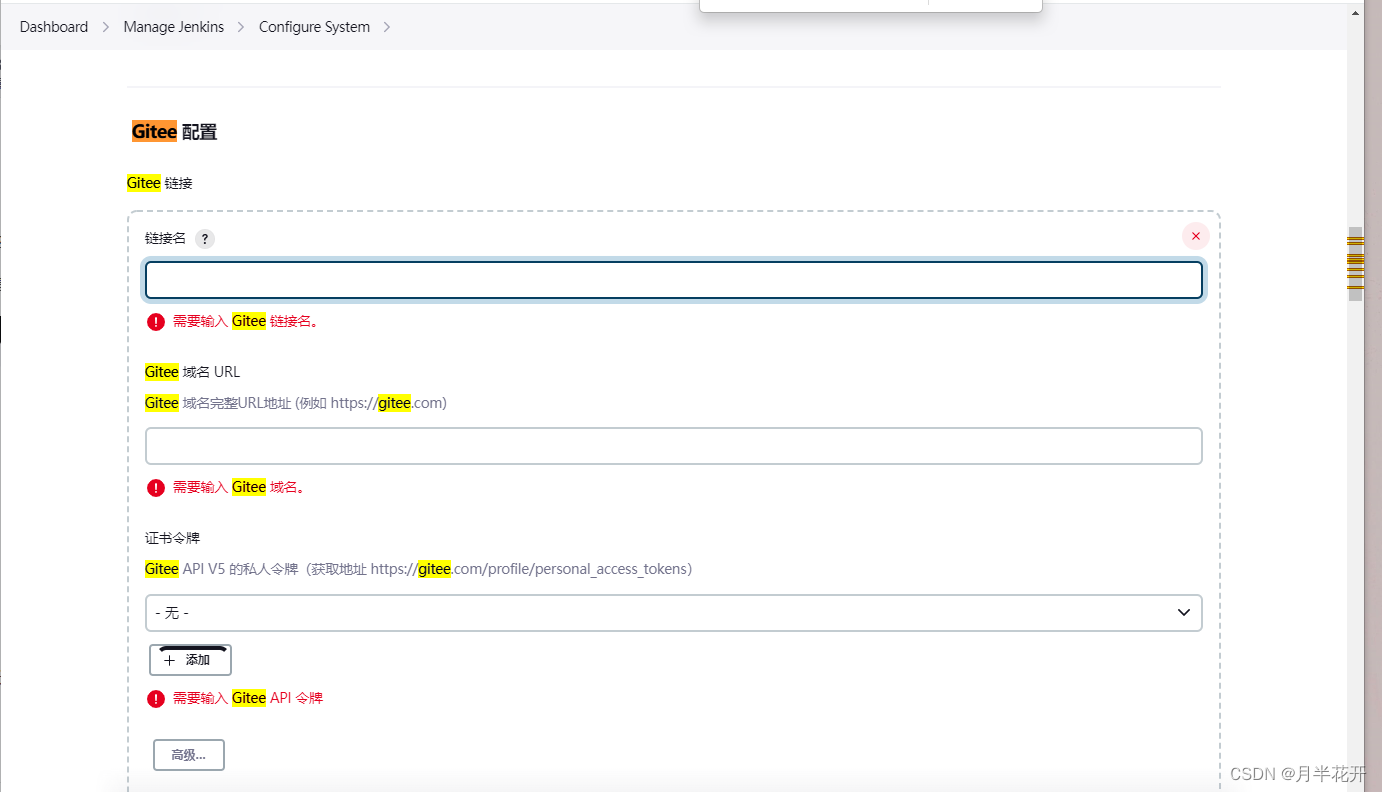The width and height of the screenshot is (1382, 792).
Task: Click error icon beside 需要输入 Gitee 域名
Action: [156, 488]
